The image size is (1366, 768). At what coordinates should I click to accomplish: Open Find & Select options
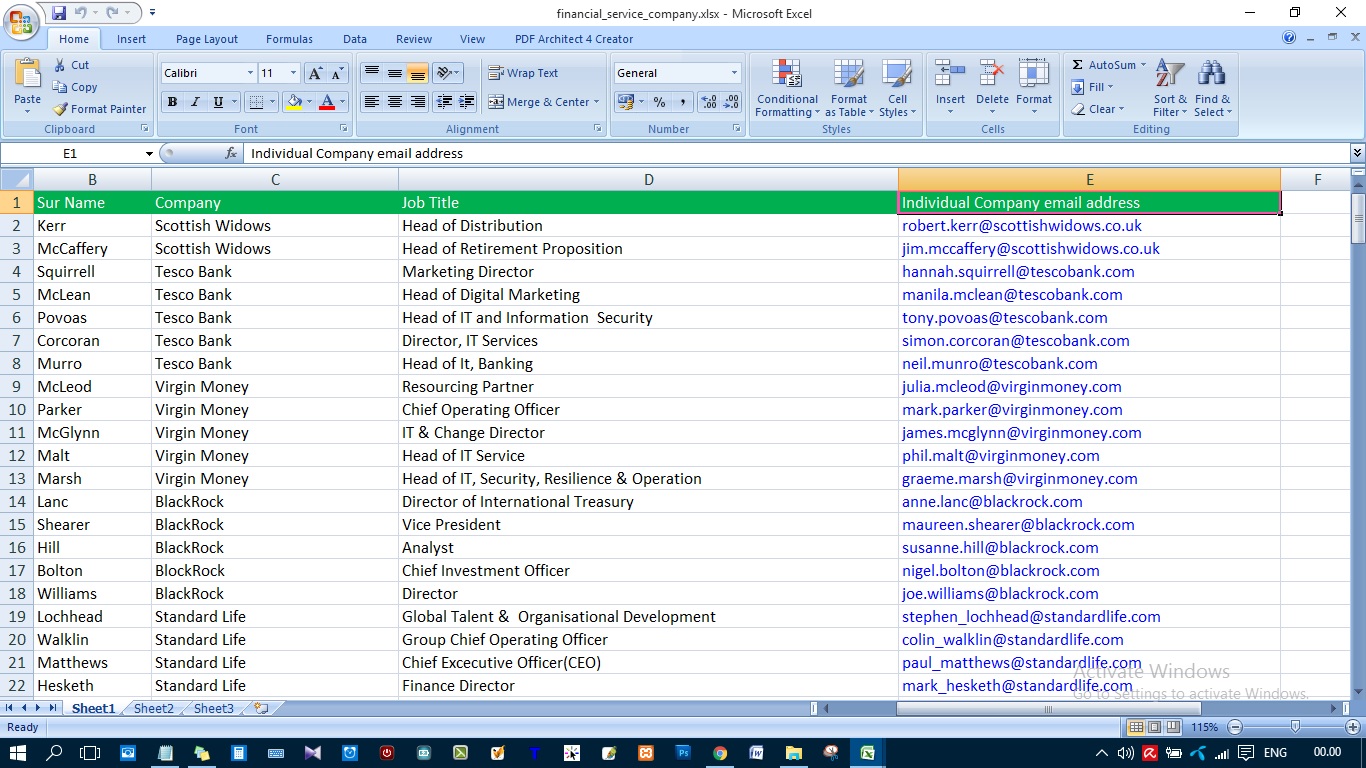[x=1212, y=88]
